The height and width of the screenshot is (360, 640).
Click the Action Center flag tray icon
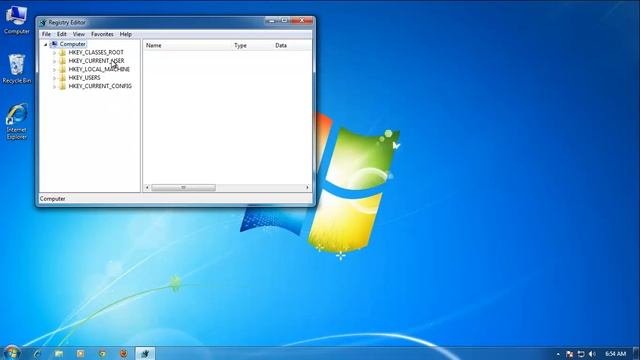569,354
